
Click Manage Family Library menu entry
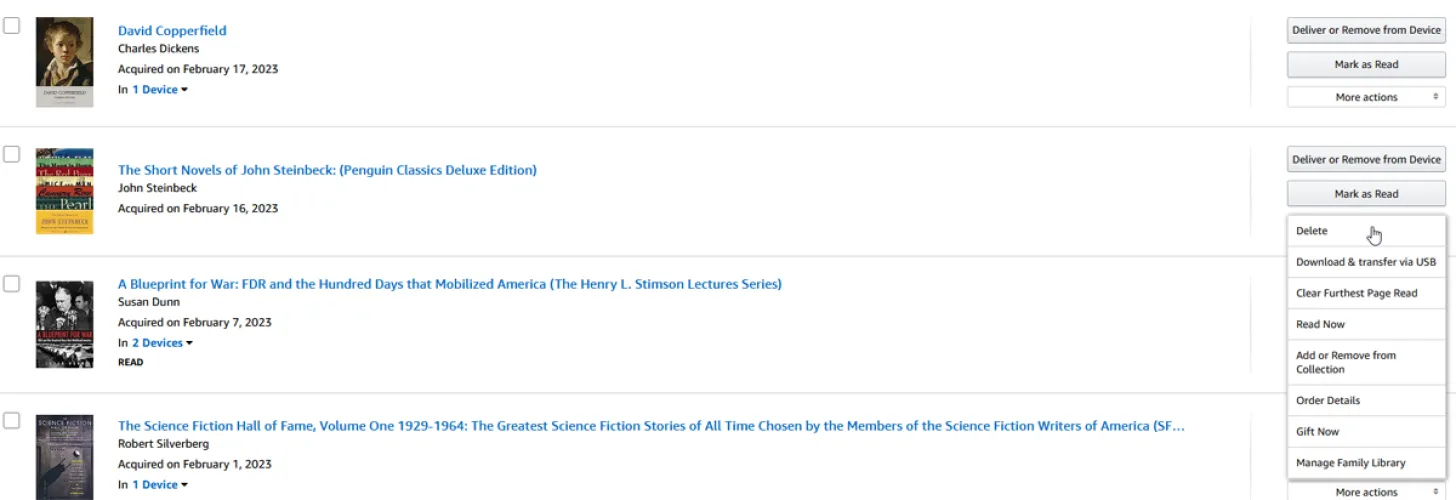1350,463
